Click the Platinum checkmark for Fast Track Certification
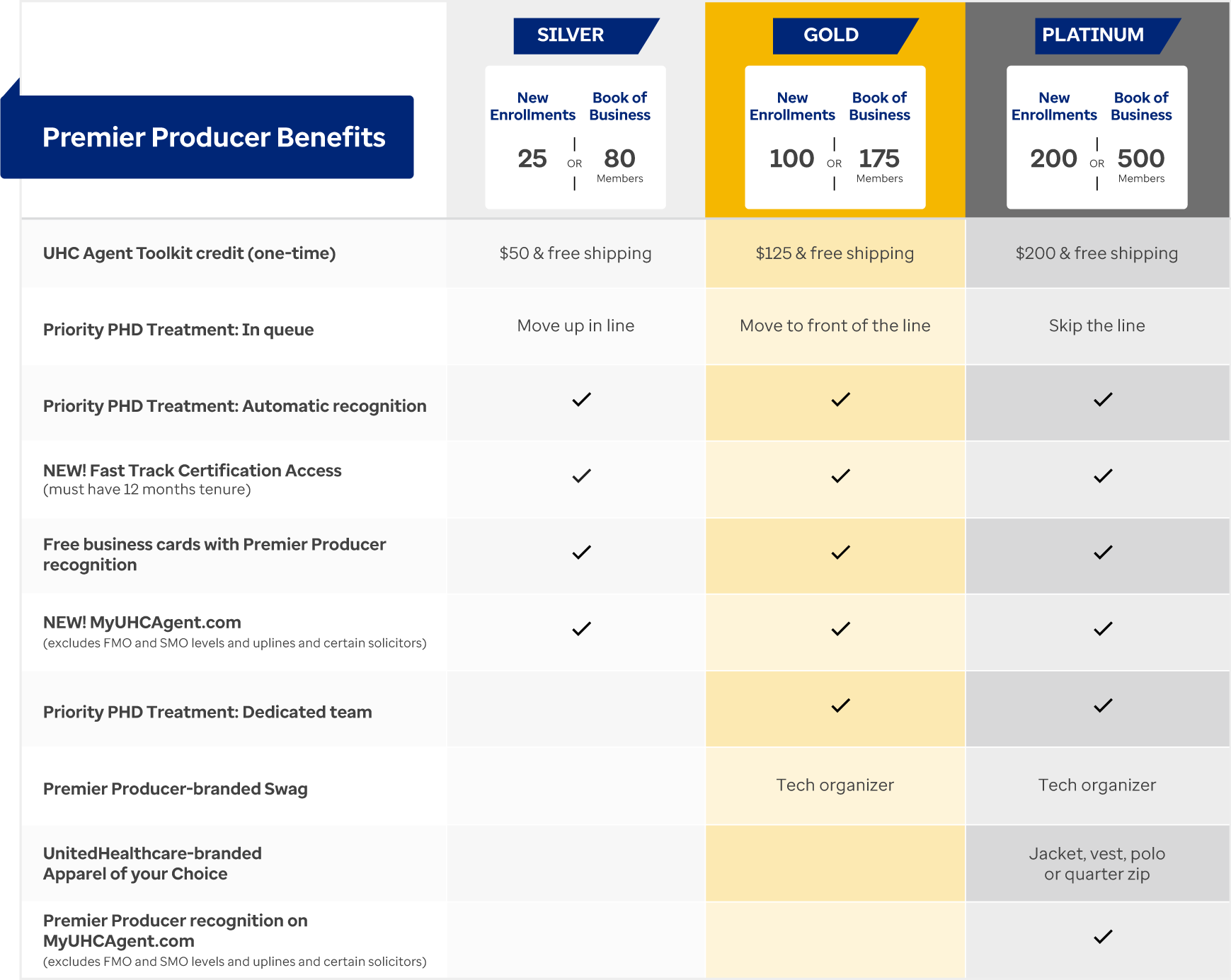The height and width of the screenshot is (980, 1231). [x=1103, y=476]
